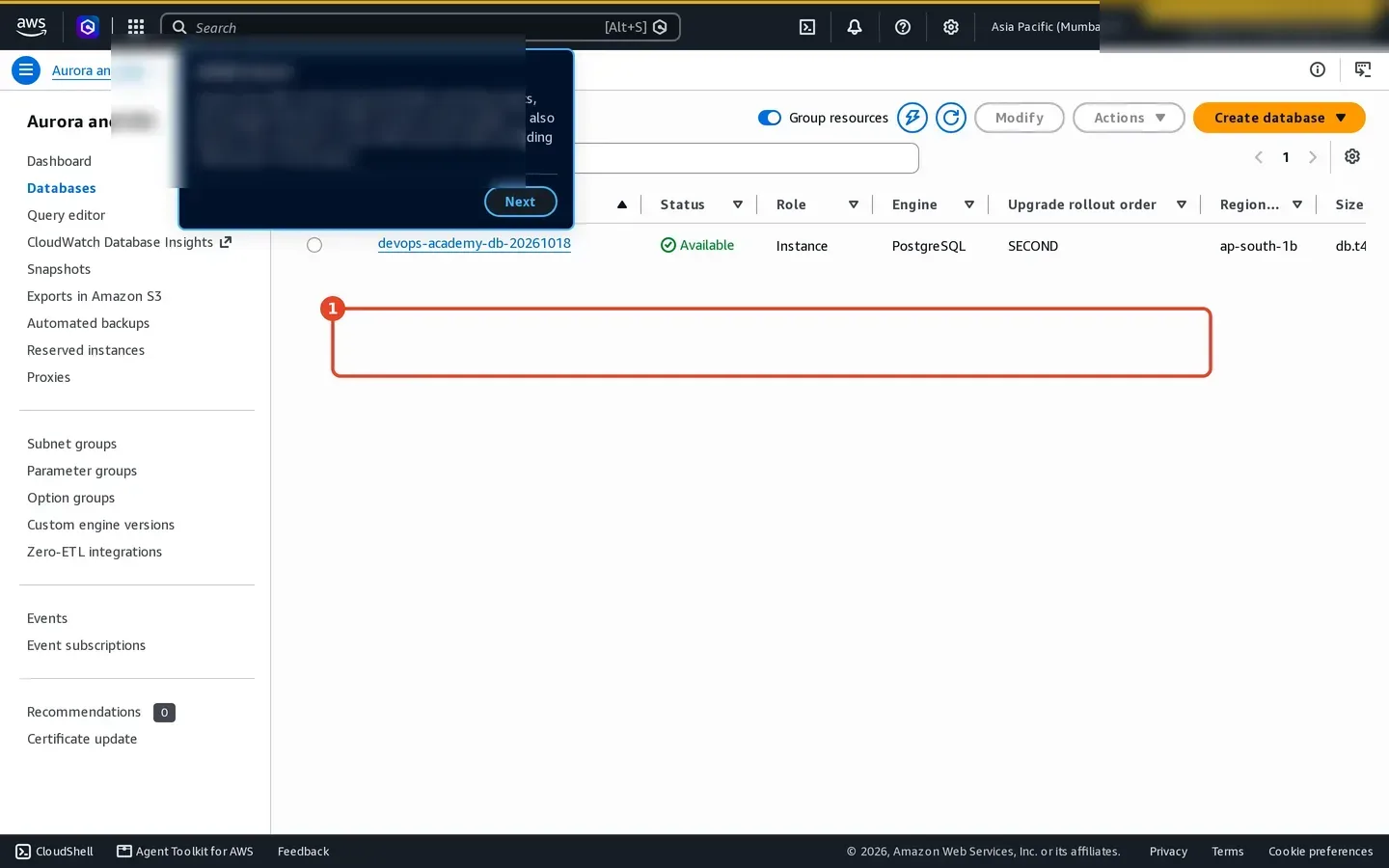The width and height of the screenshot is (1389, 868).
Task: Open Dashboard in the sidebar
Action: (x=59, y=161)
